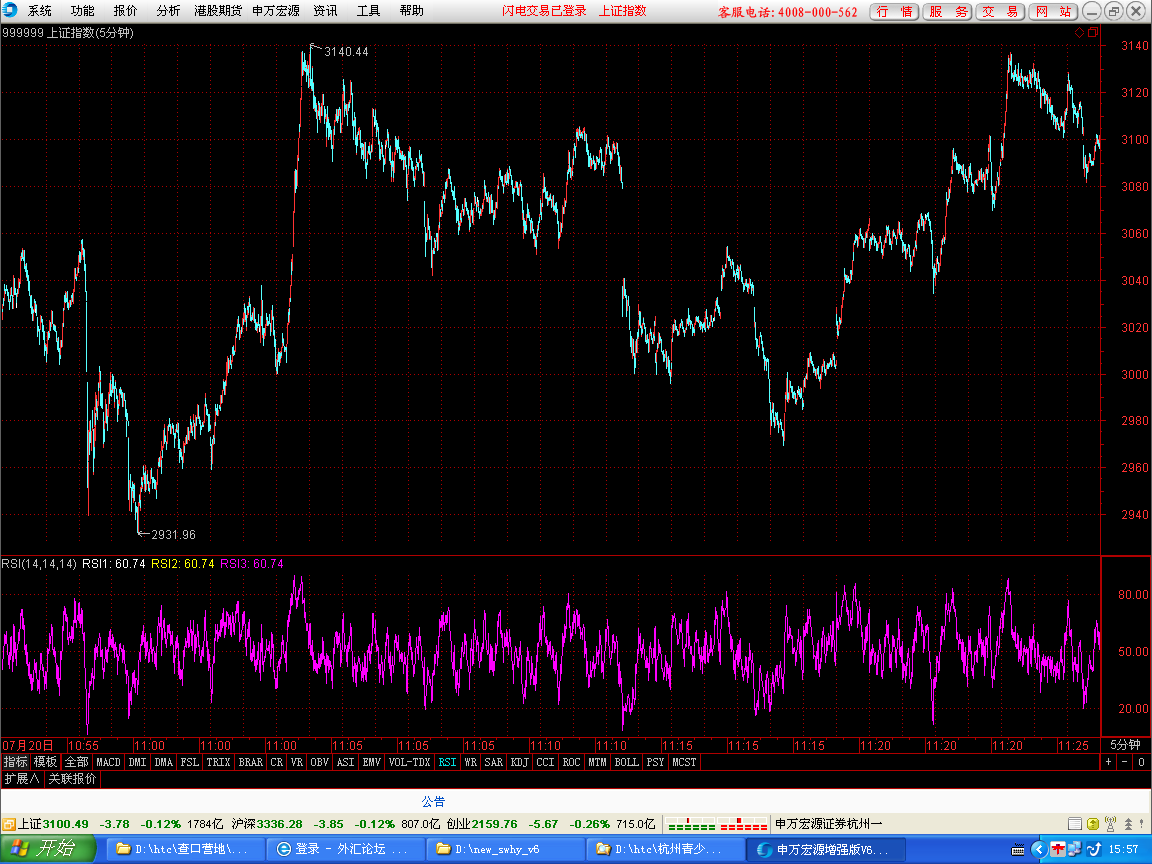Click the blue tray expand arrow
The height and width of the screenshot is (864, 1152).
[1038, 849]
